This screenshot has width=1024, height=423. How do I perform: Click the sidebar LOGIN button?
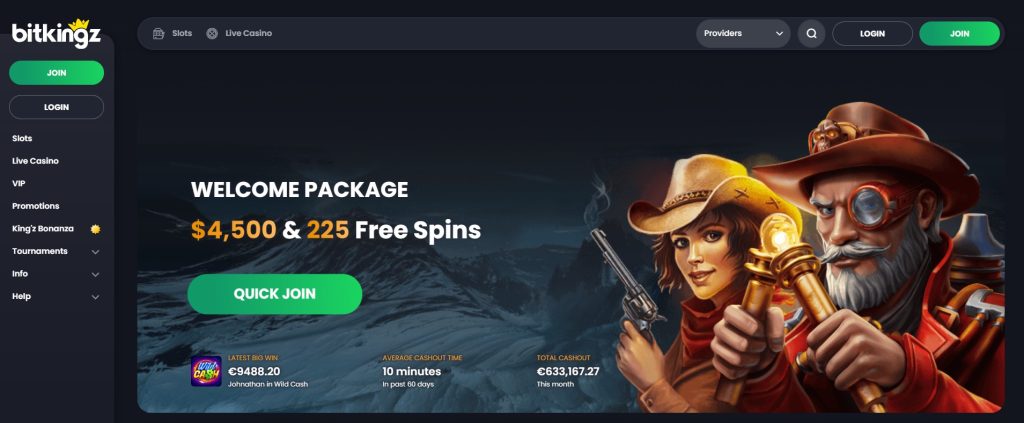(56, 107)
